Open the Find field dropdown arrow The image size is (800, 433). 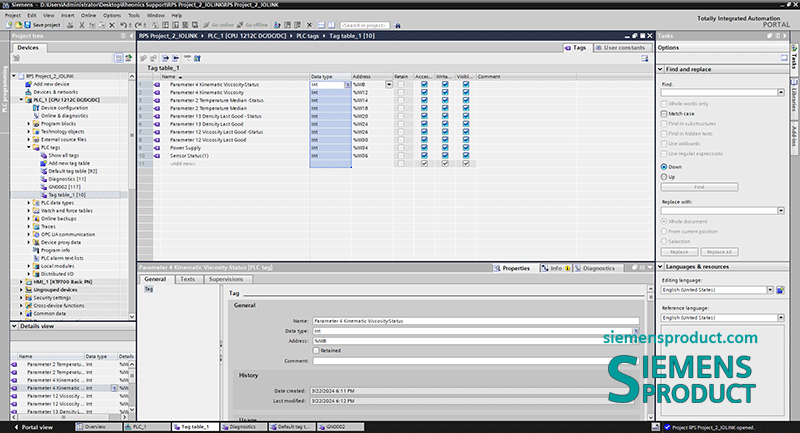781,92
